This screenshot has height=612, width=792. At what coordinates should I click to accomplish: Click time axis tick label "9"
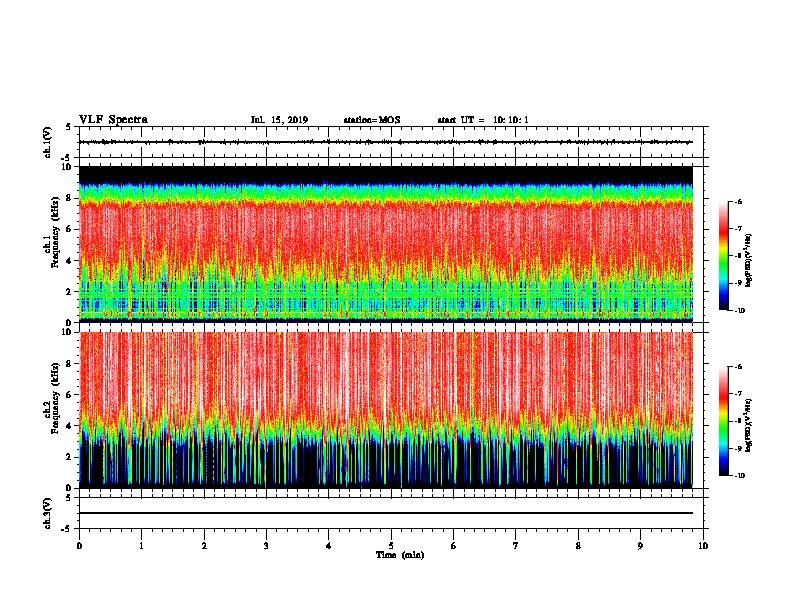tap(640, 546)
